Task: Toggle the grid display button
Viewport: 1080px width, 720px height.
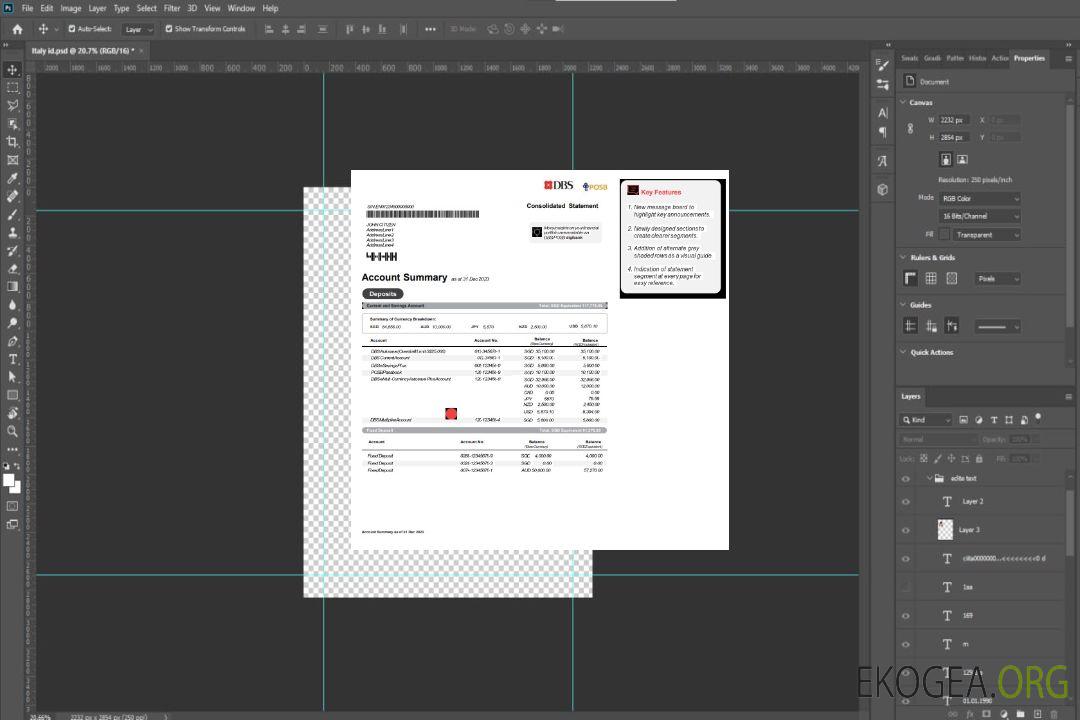Action: click(x=931, y=278)
